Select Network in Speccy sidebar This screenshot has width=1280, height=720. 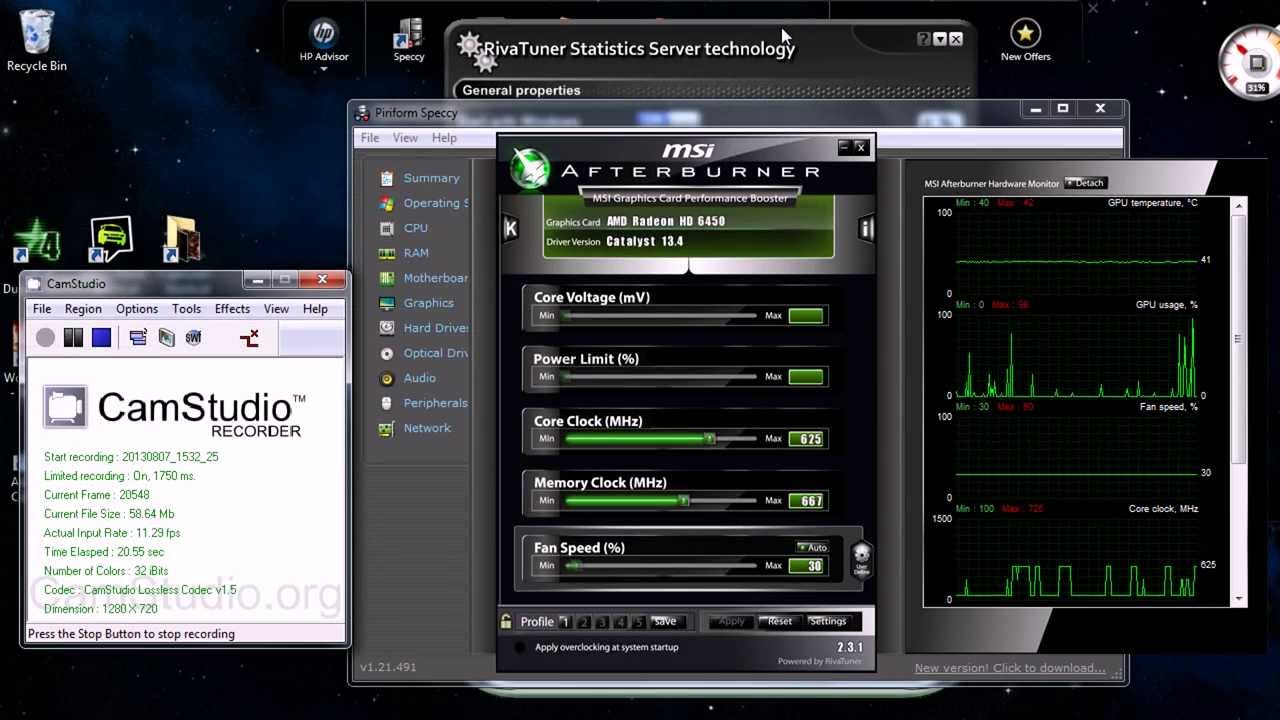pos(414,428)
